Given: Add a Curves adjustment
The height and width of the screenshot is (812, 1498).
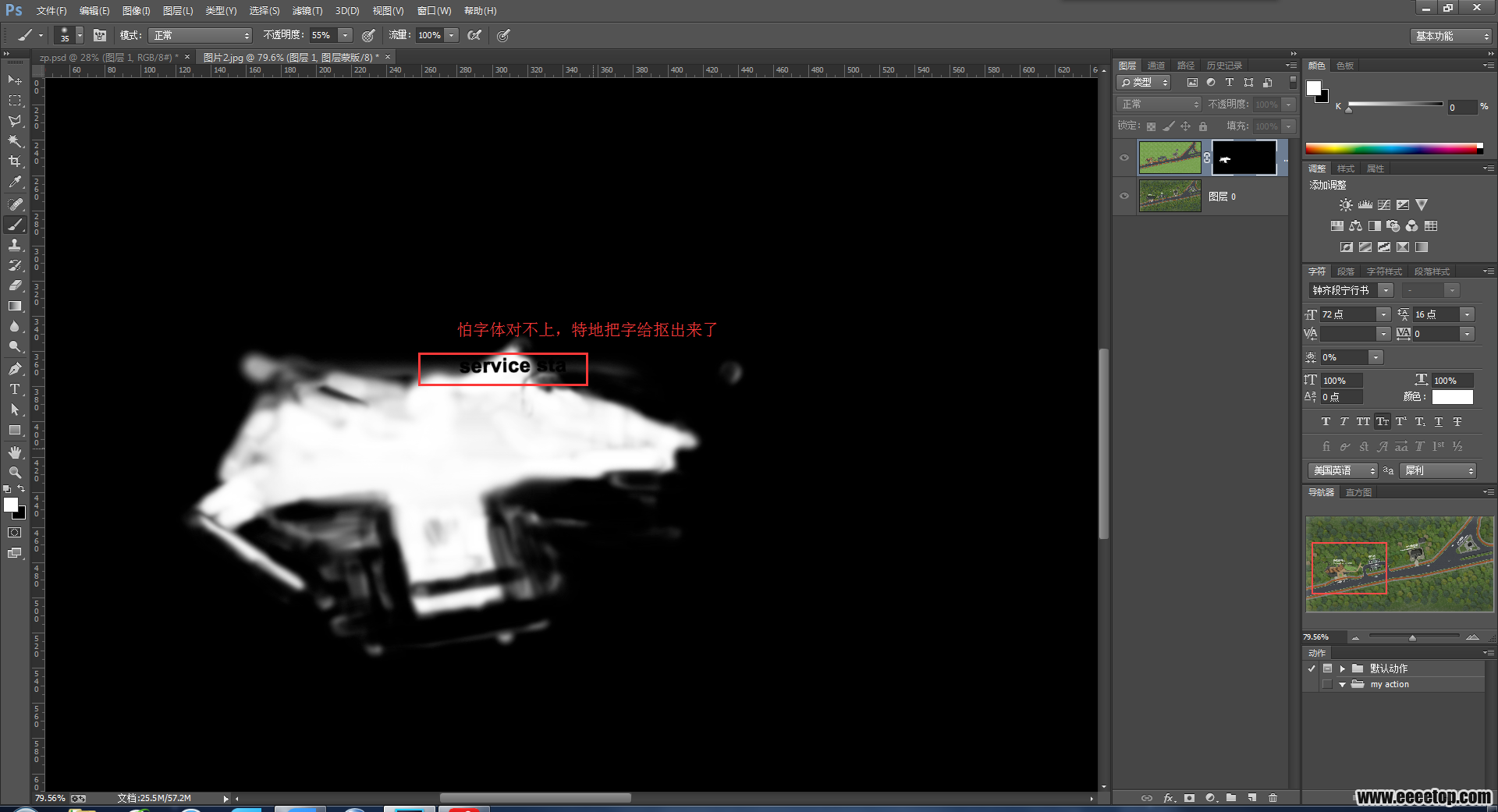Looking at the screenshot, I should 1384,205.
